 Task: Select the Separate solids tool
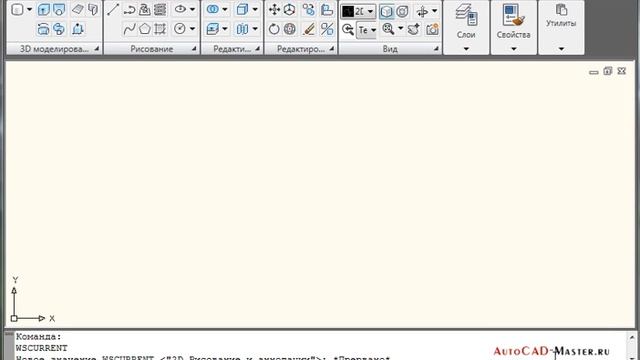[x=242, y=29]
